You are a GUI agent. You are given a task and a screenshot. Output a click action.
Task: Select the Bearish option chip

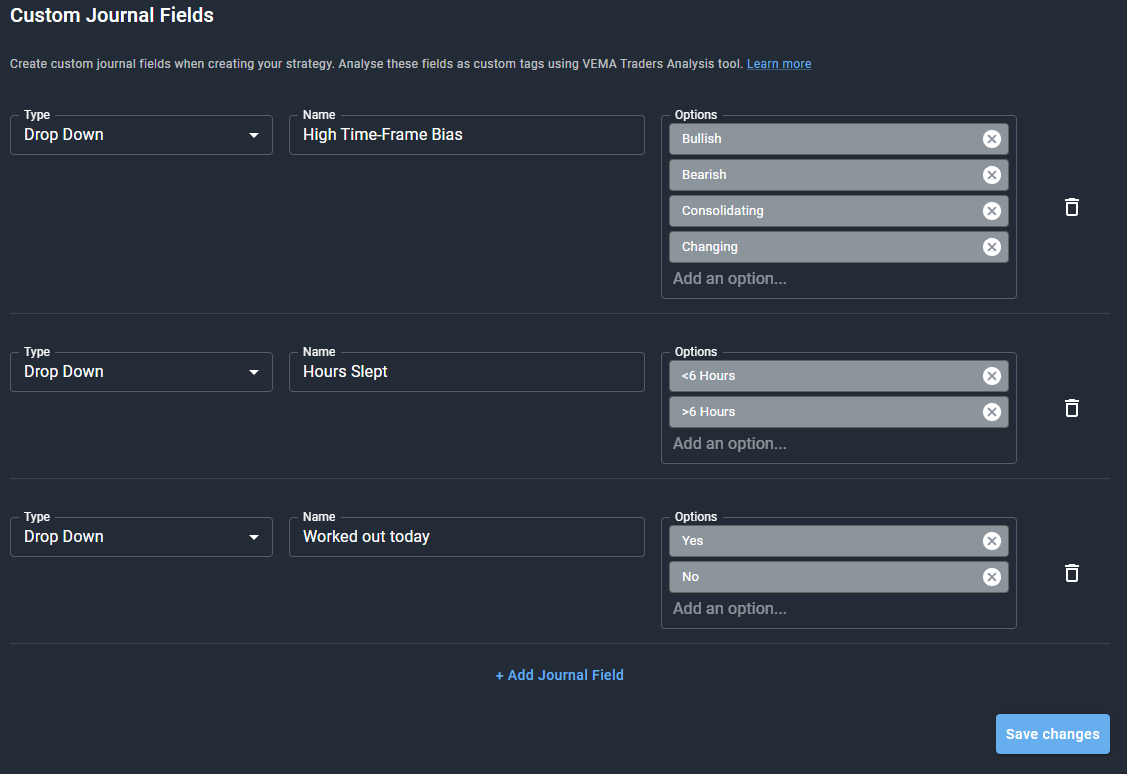[839, 175]
